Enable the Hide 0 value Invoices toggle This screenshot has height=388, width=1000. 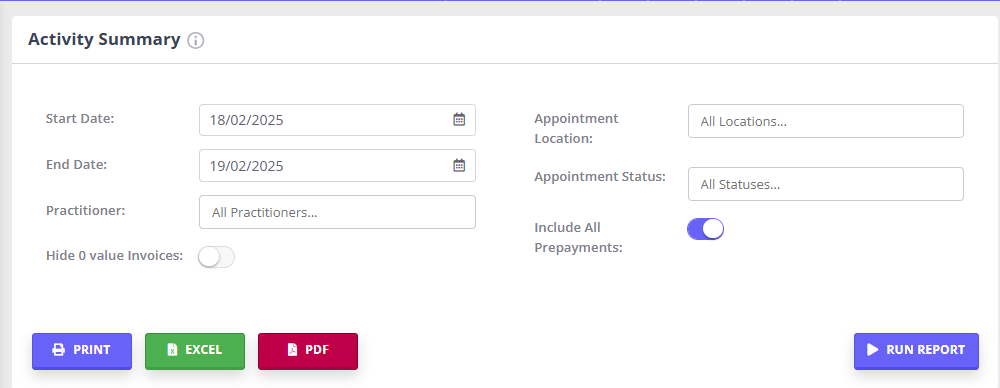click(216, 257)
